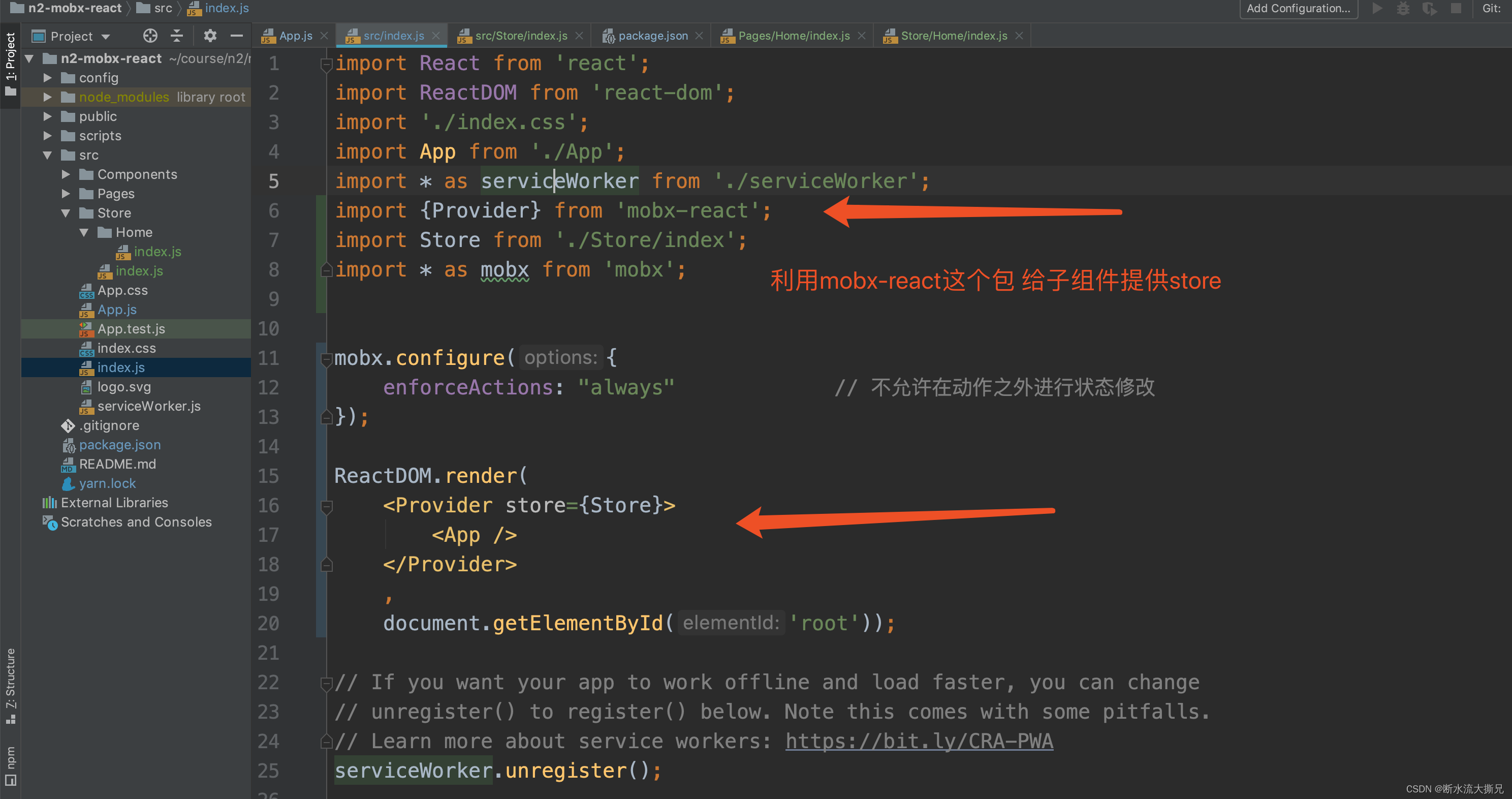This screenshot has height=799, width=1512.
Task: Collapse the Store folder
Action: [x=66, y=213]
